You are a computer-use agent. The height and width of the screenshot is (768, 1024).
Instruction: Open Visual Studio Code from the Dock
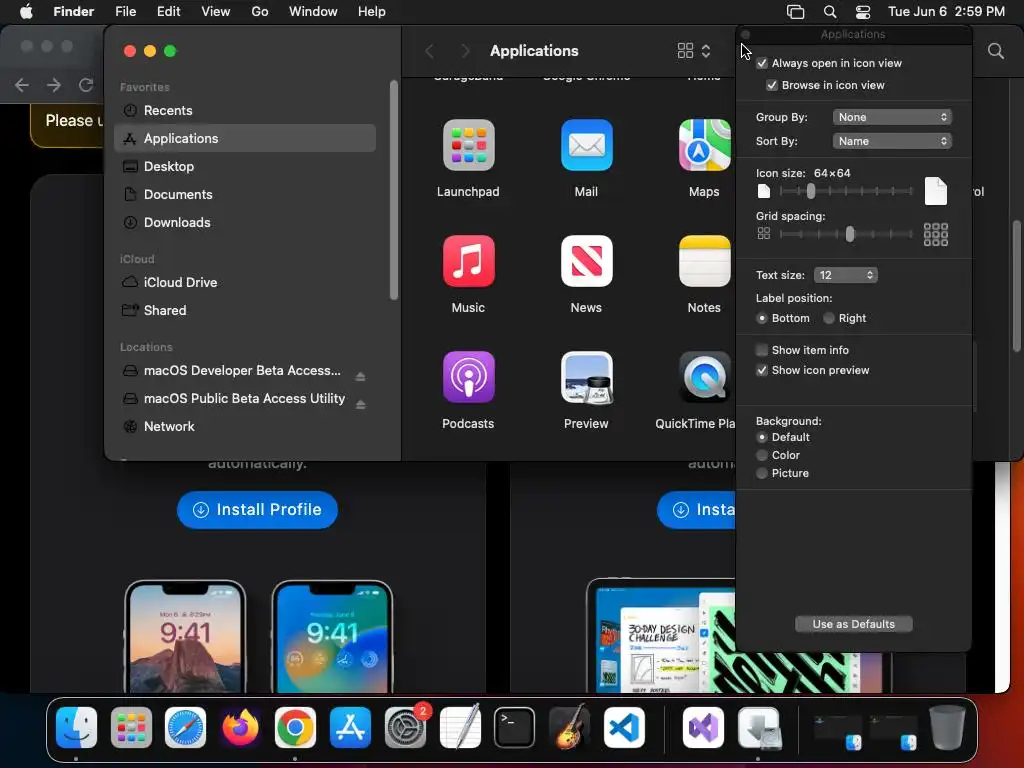(624, 727)
